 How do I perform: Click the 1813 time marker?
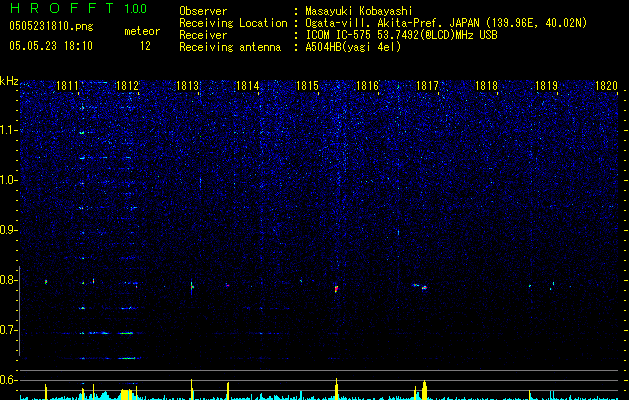[x=187, y=85]
